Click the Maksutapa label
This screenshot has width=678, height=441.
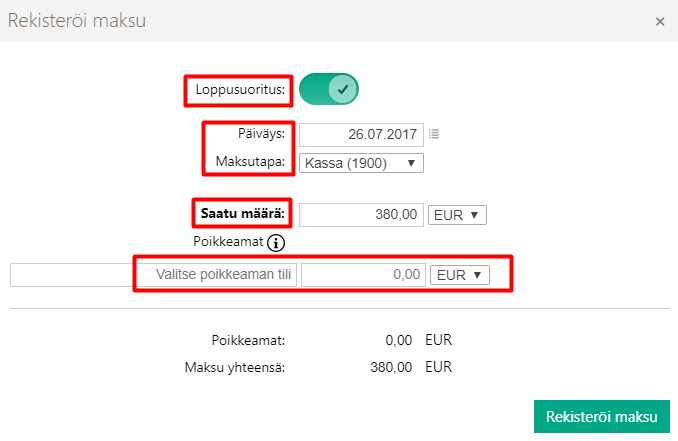point(250,161)
